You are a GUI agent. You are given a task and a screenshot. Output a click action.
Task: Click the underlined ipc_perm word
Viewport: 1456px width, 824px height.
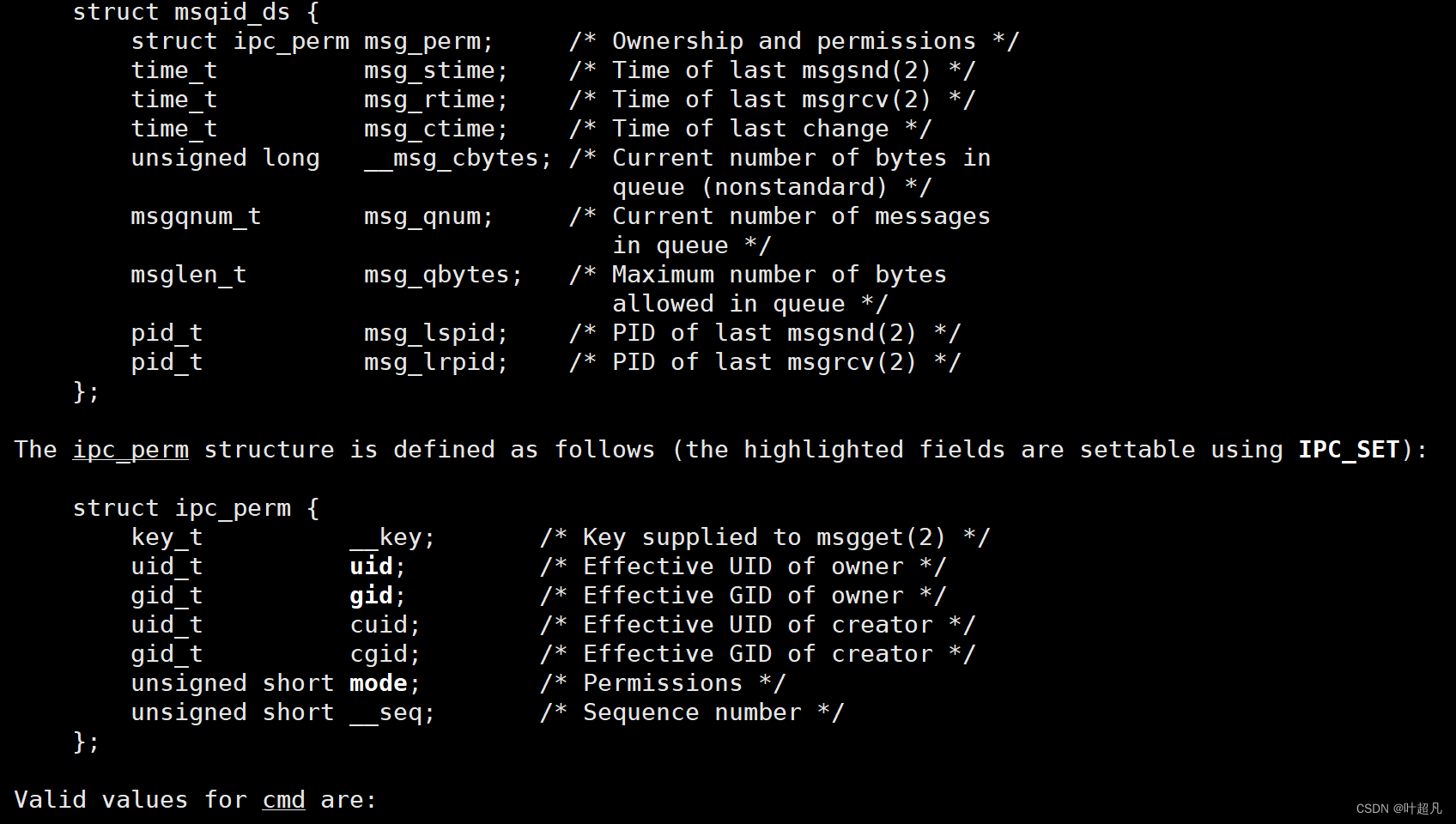(130, 450)
